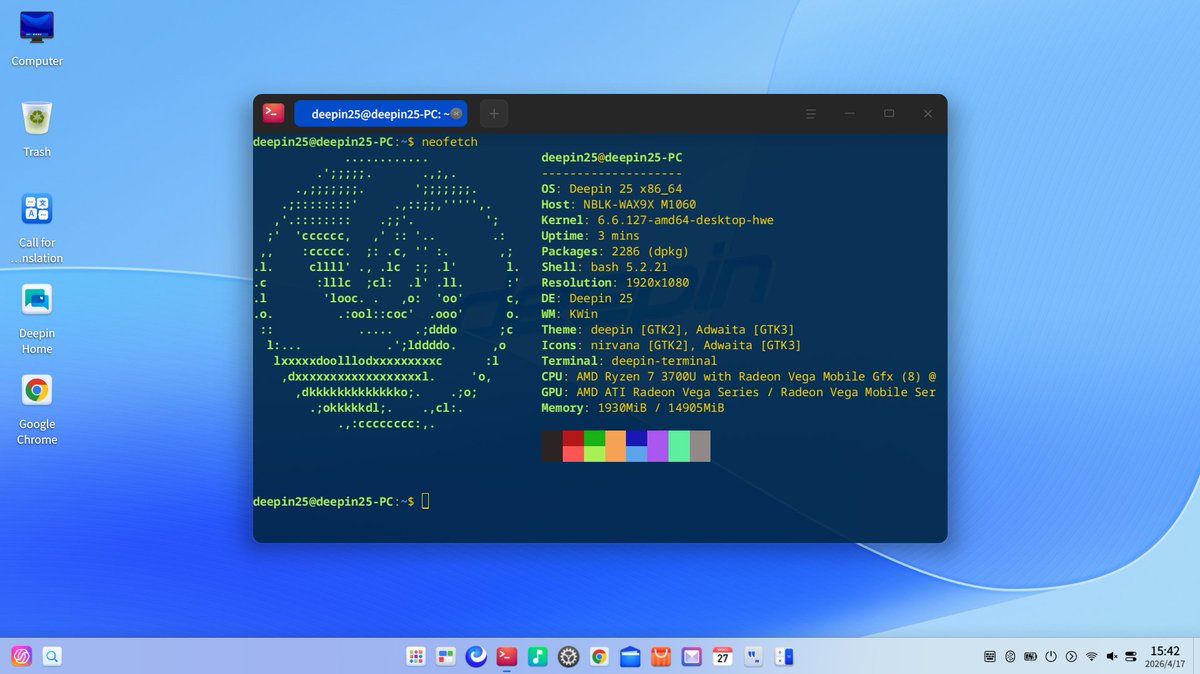This screenshot has height=674, width=1200.
Task: Launch the Calculator from the dock
Action: [x=785, y=657]
